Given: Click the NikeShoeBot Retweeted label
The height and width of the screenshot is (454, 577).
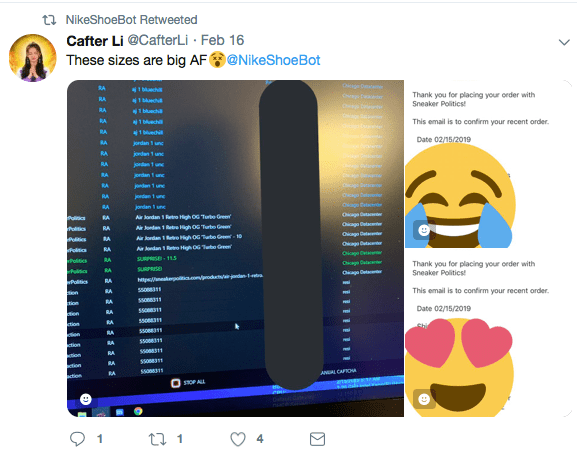Looking at the screenshot, I should tap(131, 19).
